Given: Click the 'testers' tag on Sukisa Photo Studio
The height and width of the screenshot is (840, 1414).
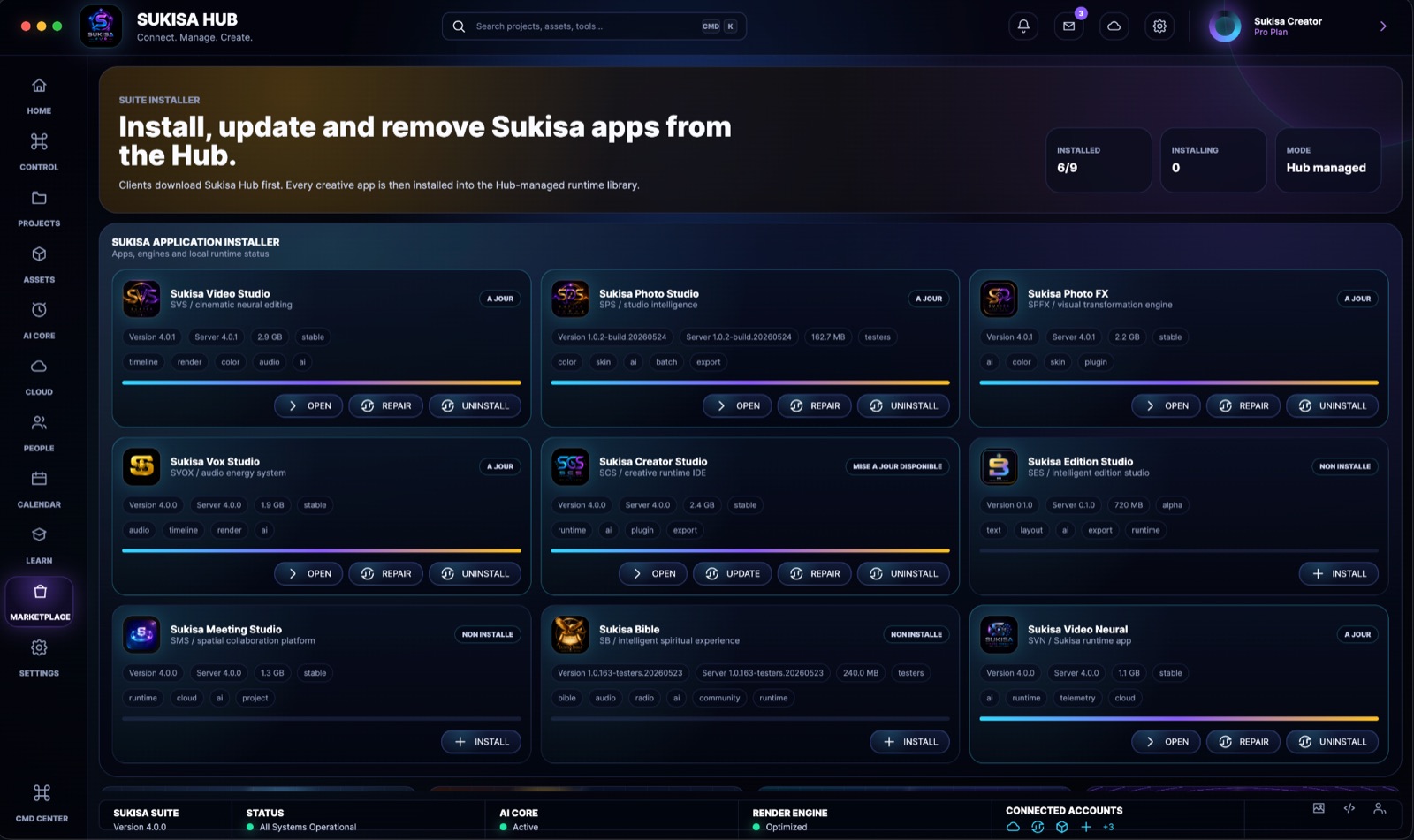Looking at the screenshot, I should click(878, 337).
